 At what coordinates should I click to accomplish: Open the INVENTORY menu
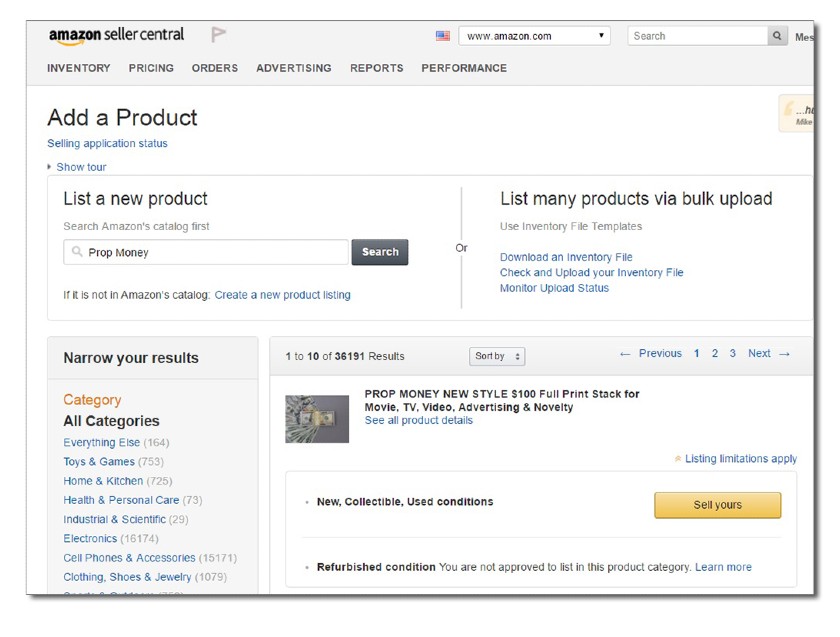click(x=79, y=68)
